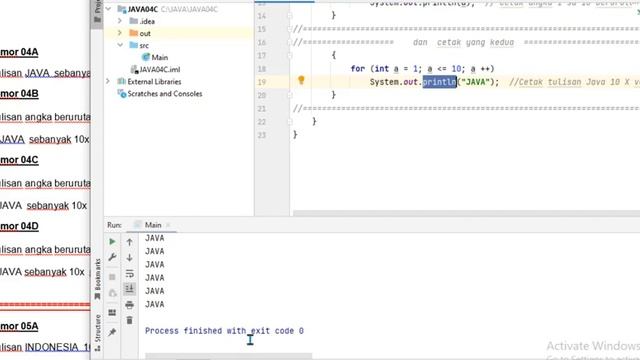Click the down arrow in Run console toolbar

point(129,258)
